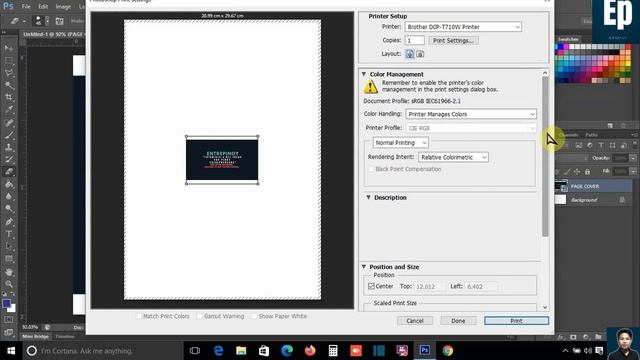640x360 pixels.
Task: Select the Healing Brush tool
Action: click(x=9, y=122)
